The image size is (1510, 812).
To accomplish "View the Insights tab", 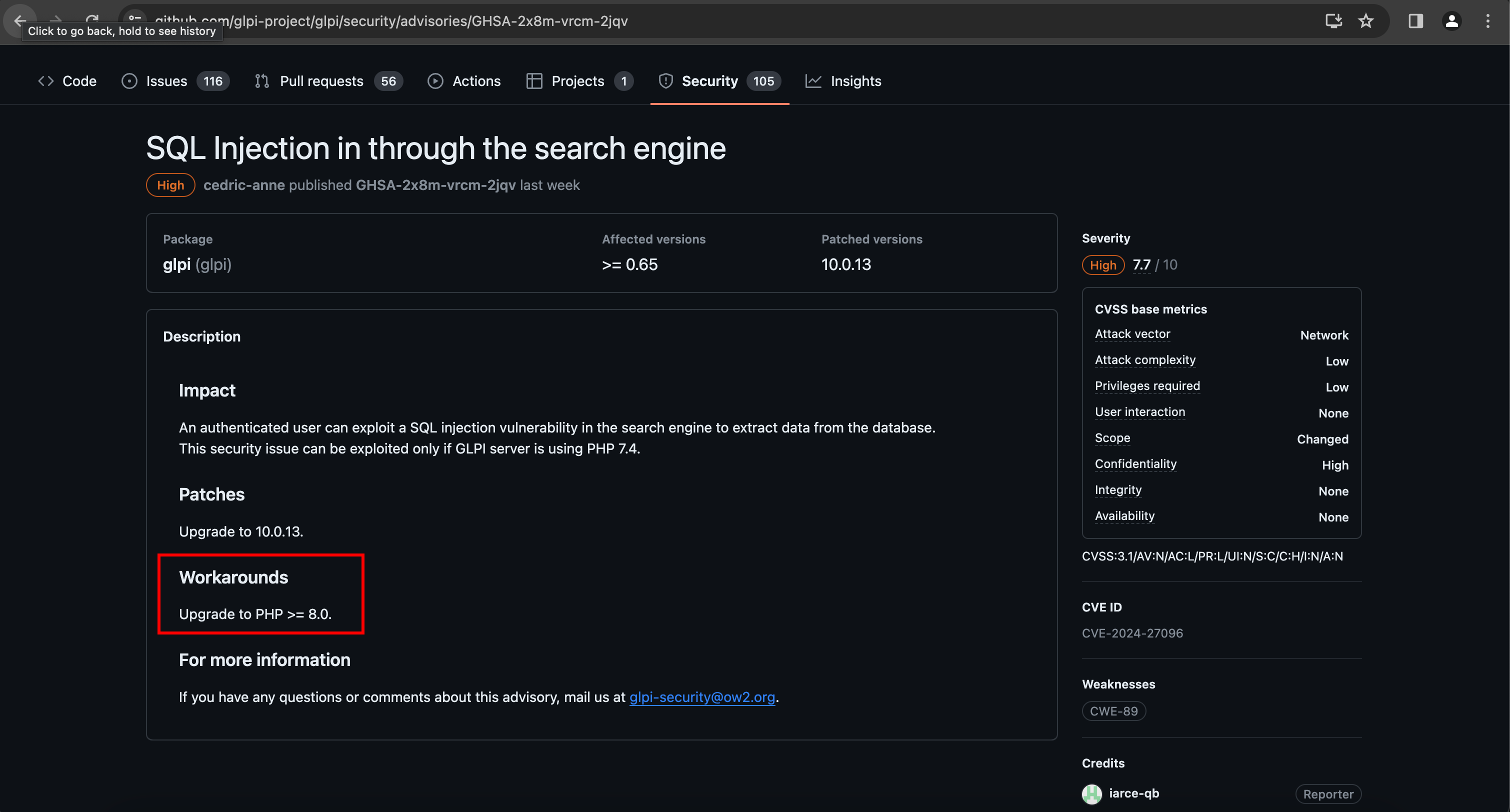I will point(843,81).
